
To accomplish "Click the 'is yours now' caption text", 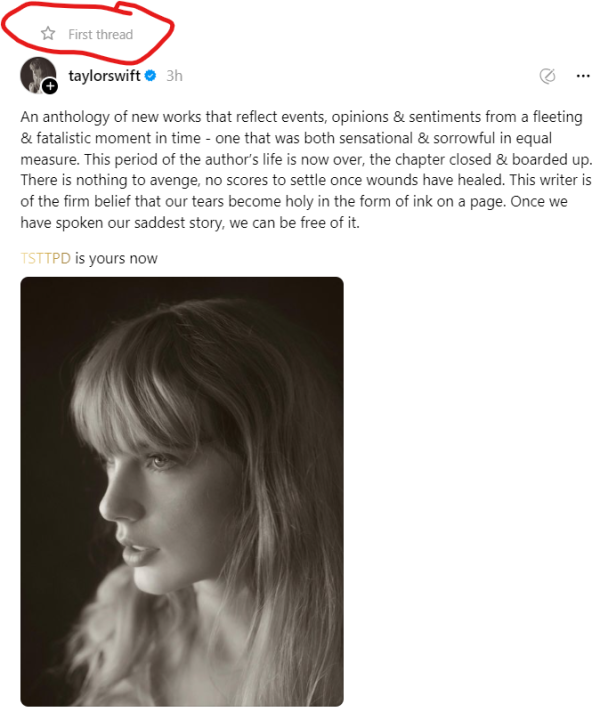I will pos(116,258).
